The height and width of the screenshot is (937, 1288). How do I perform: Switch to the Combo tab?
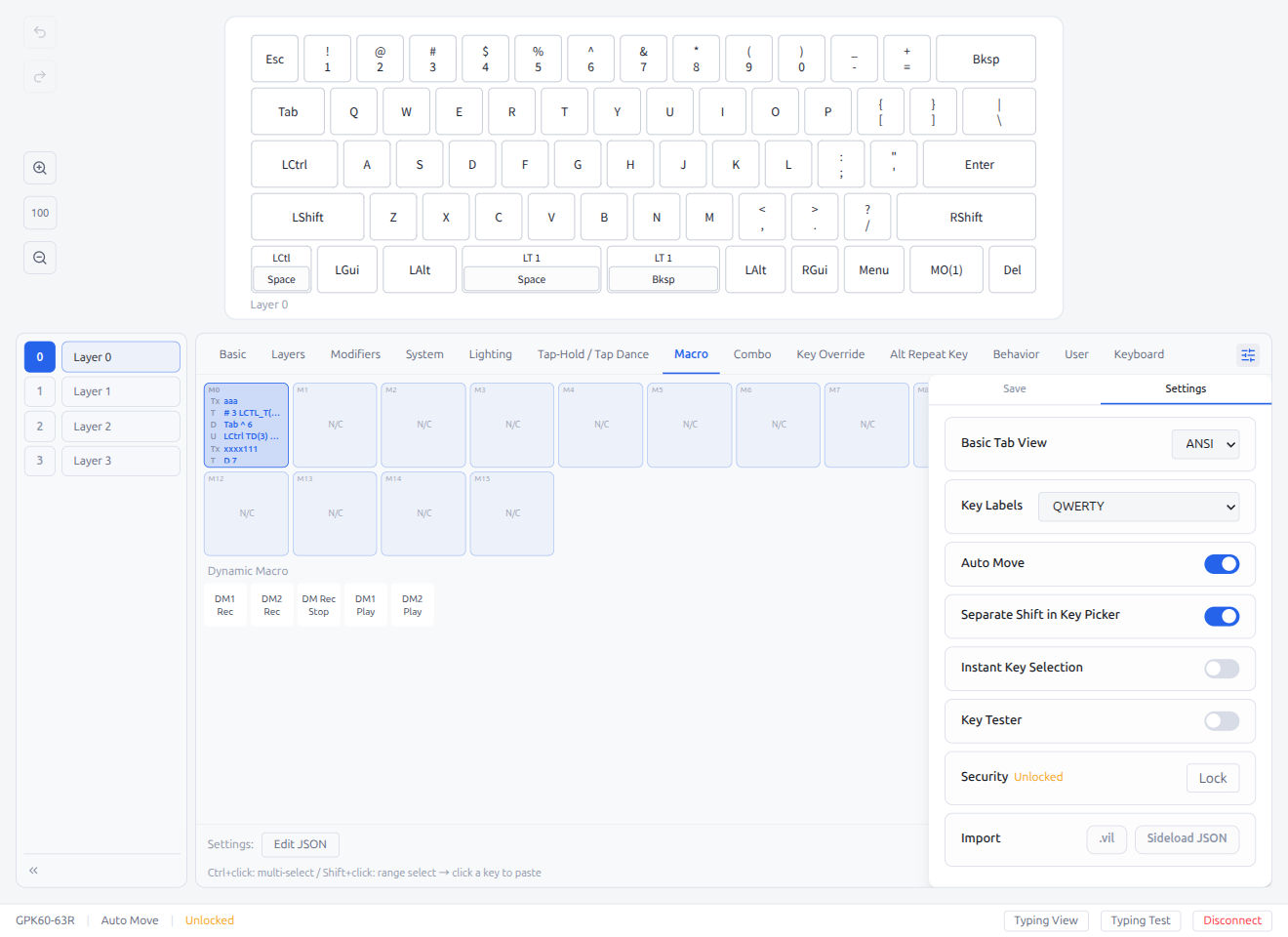752,354
